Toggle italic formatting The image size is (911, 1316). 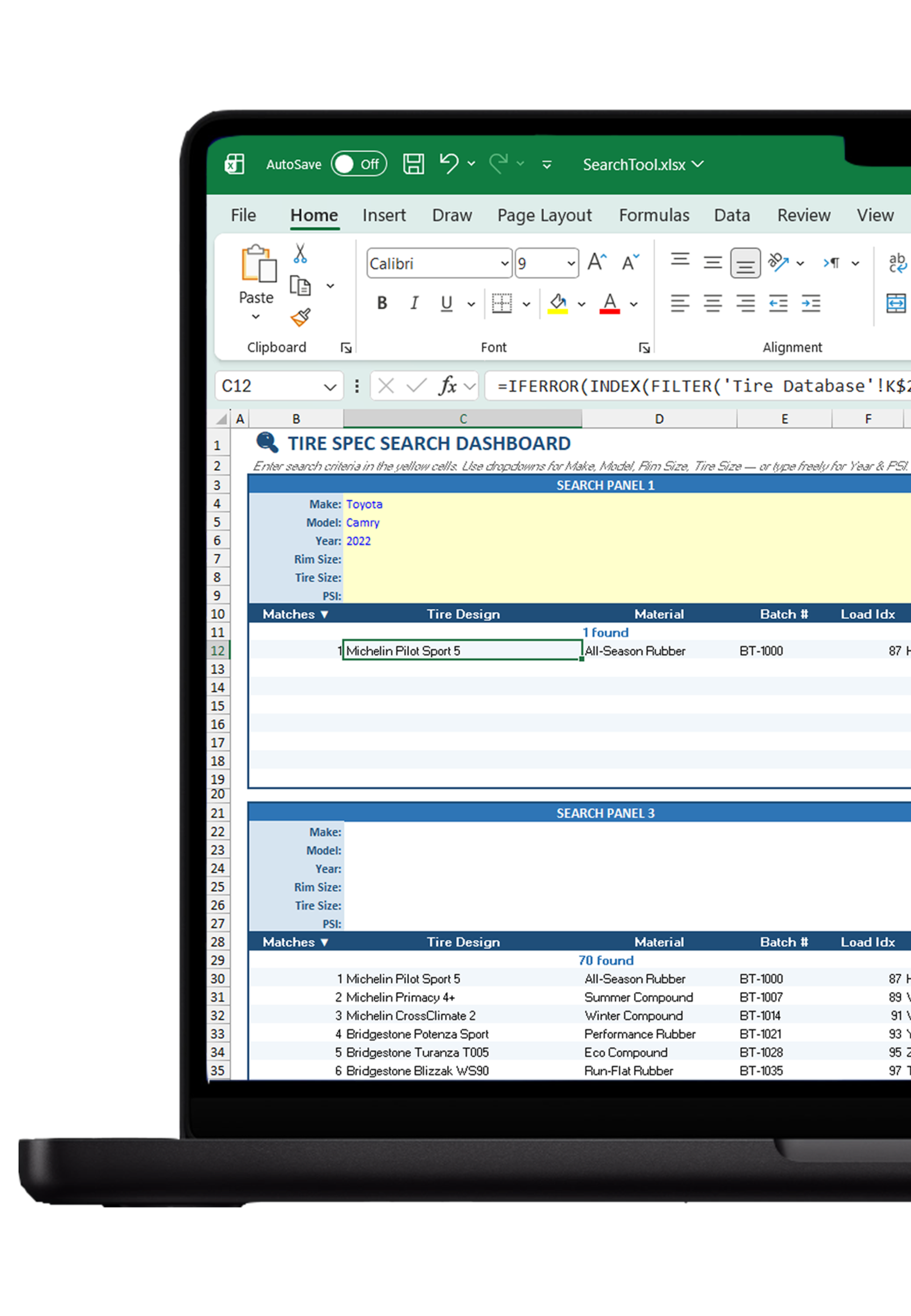coord(414,303)
